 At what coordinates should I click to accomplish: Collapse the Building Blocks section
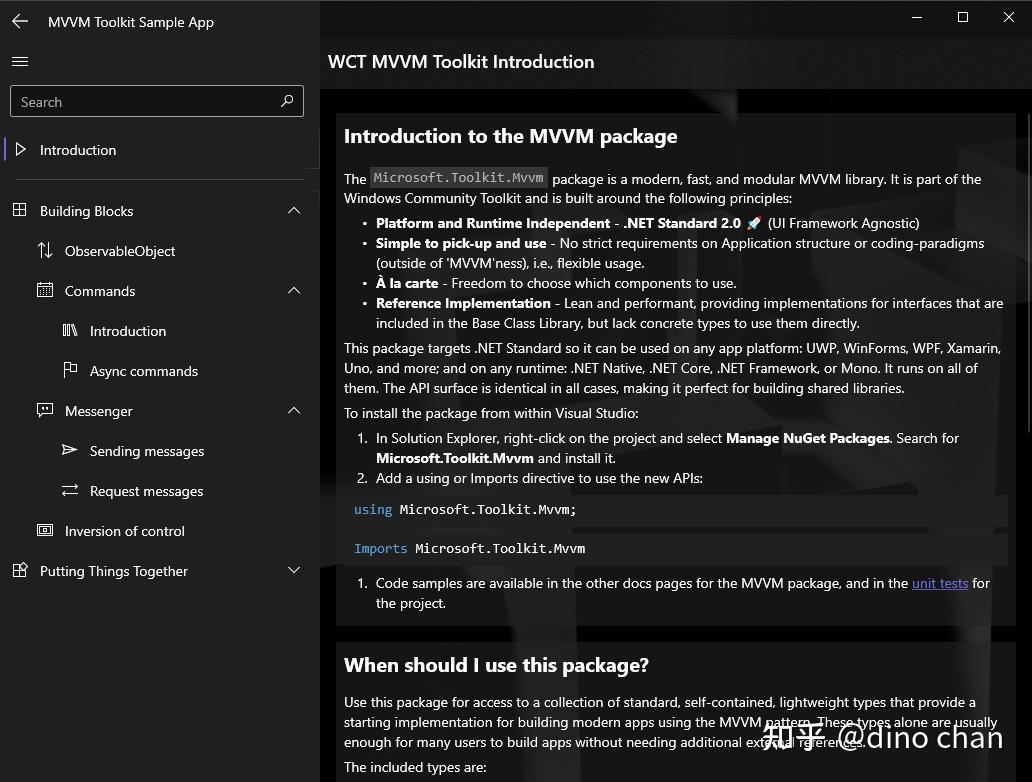[293, 210]
